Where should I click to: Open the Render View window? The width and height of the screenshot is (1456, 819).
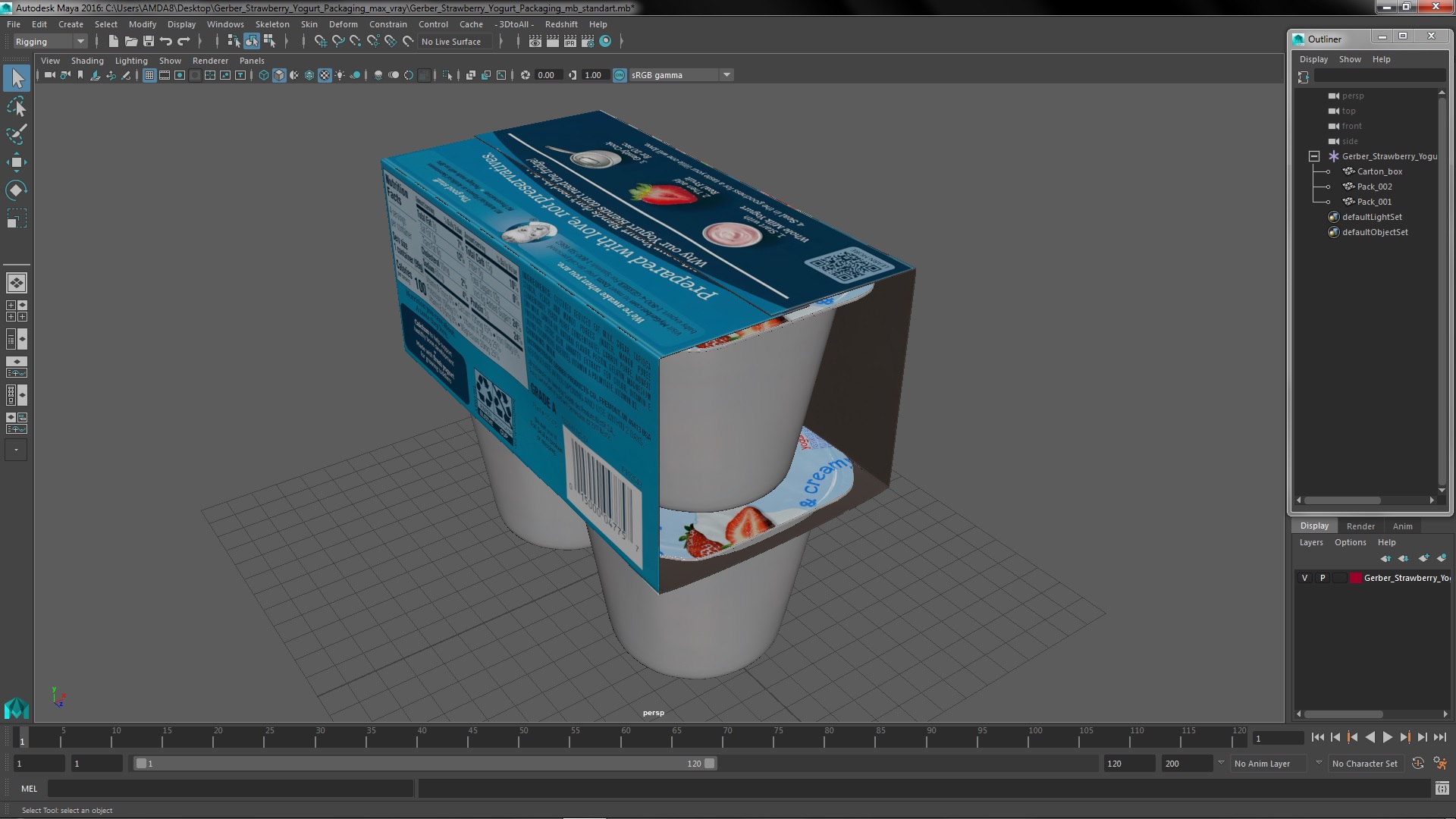pyautogui.click(x=535, y=42)
